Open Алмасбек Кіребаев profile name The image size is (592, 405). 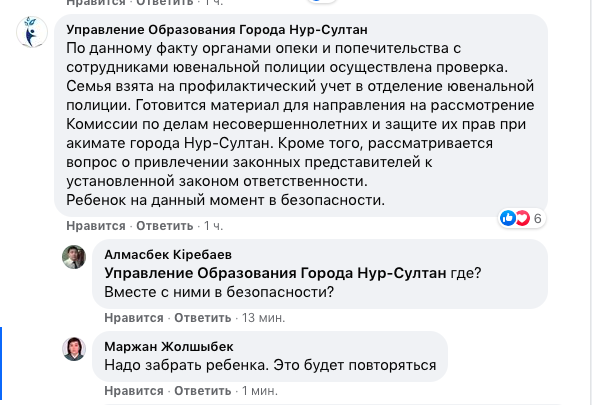(168, 255)
